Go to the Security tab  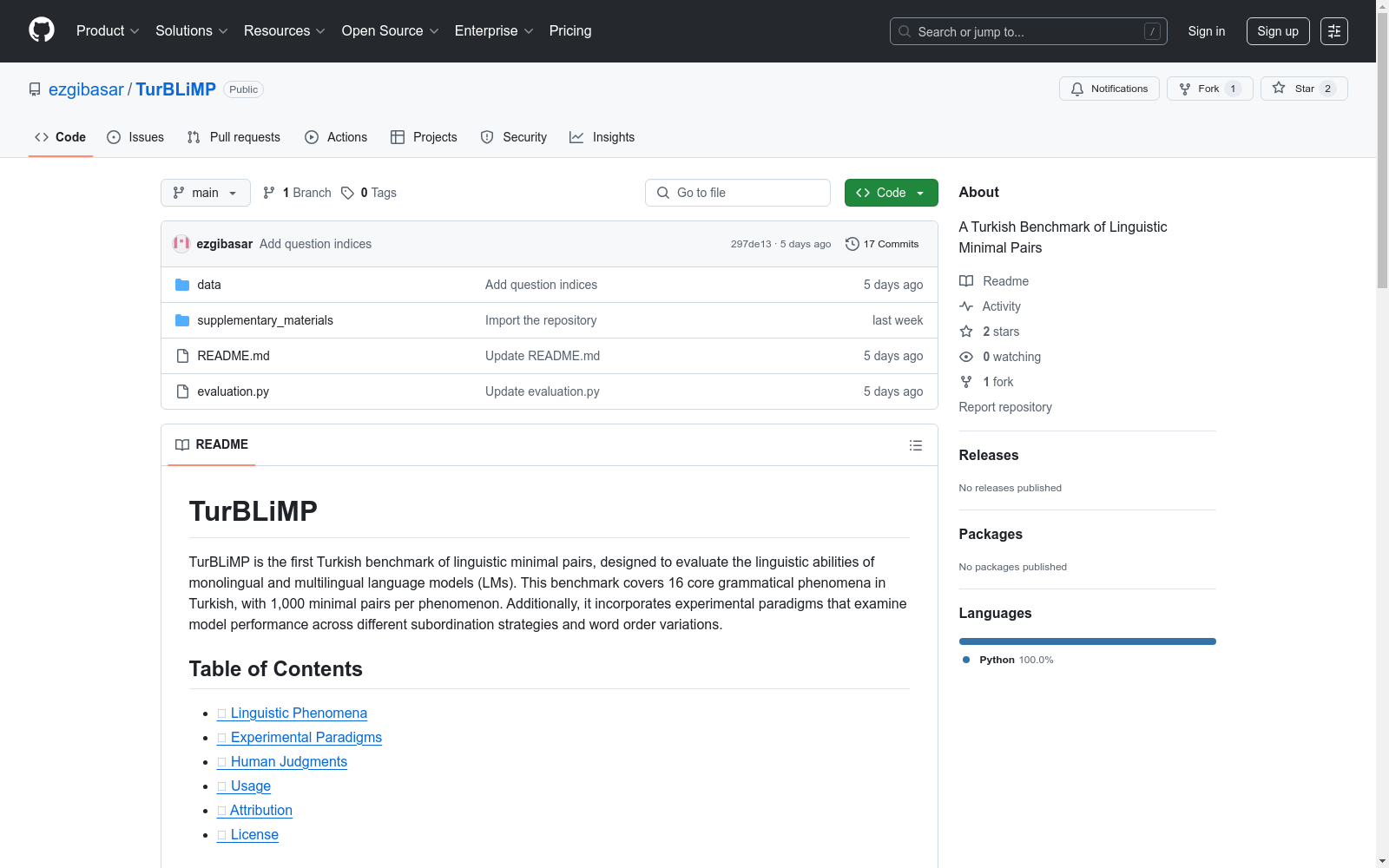tap(514, 137)
